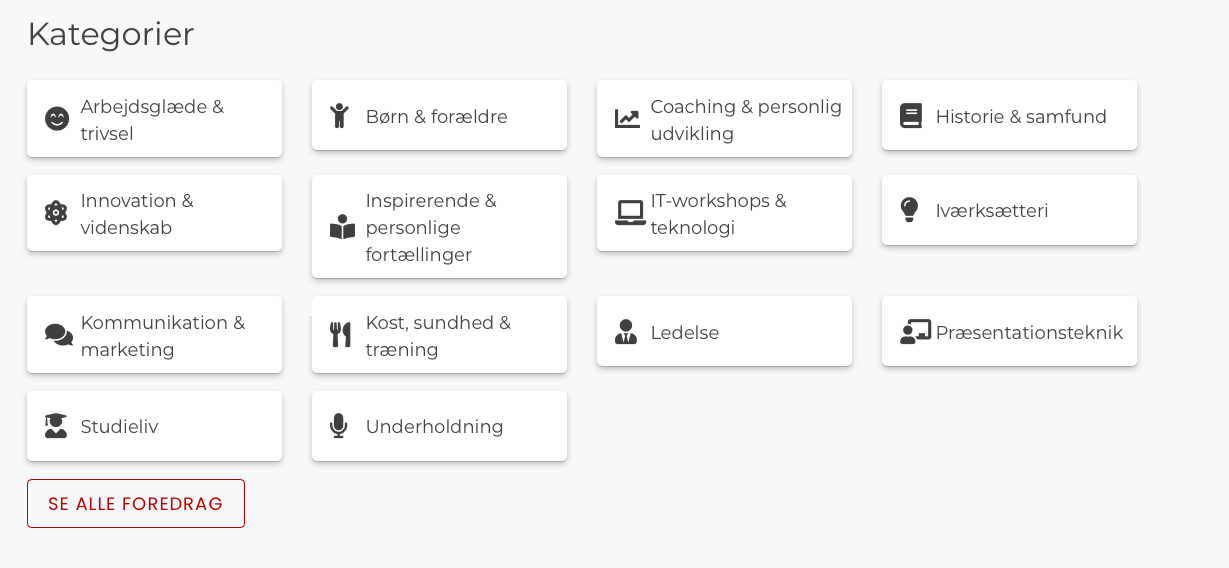1229x568 pixels.
Task: Click the book icon for Historie & samfund
Action: [910, 116]
